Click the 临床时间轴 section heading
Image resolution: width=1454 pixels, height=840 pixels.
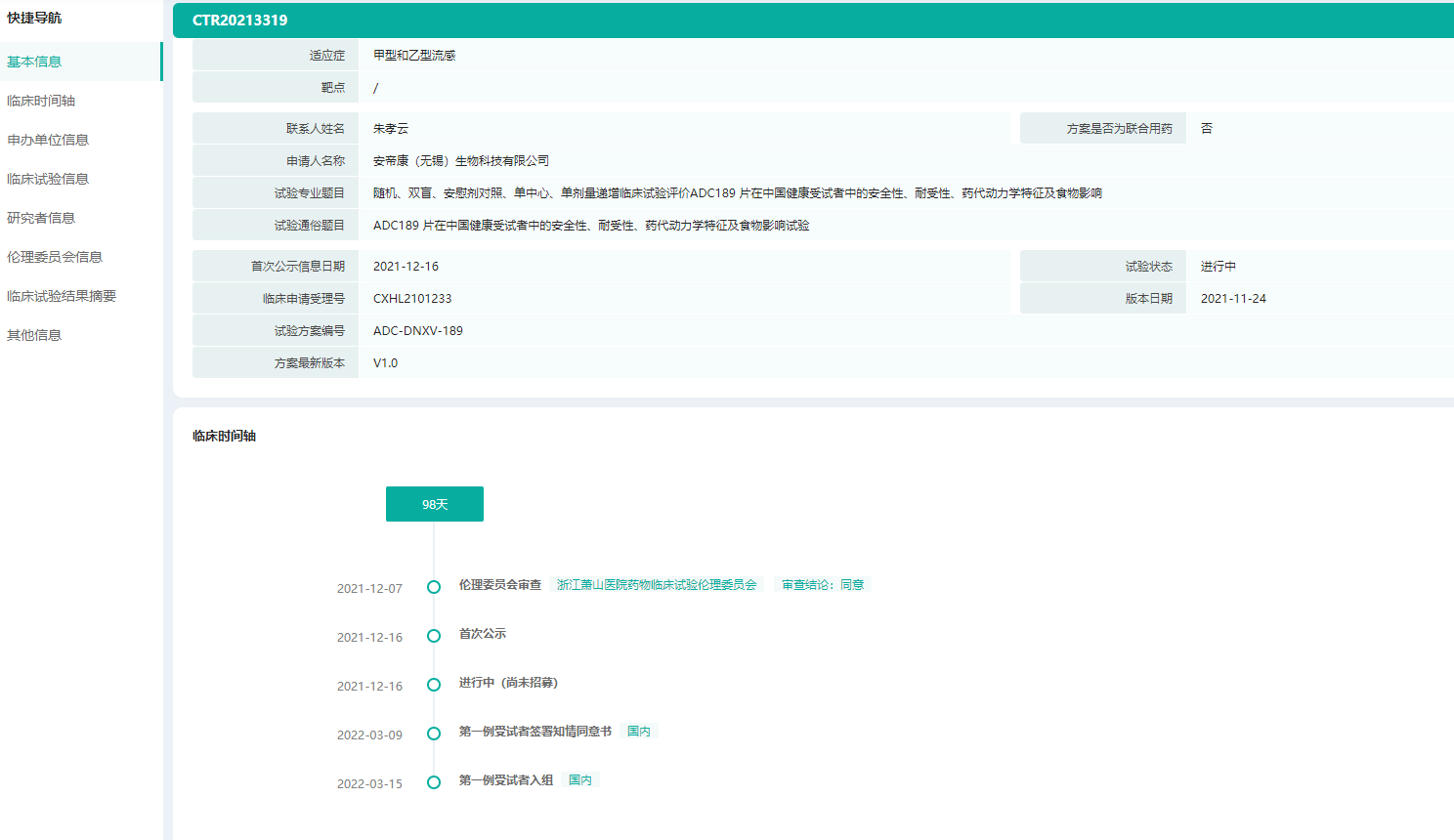click(224, 437)
